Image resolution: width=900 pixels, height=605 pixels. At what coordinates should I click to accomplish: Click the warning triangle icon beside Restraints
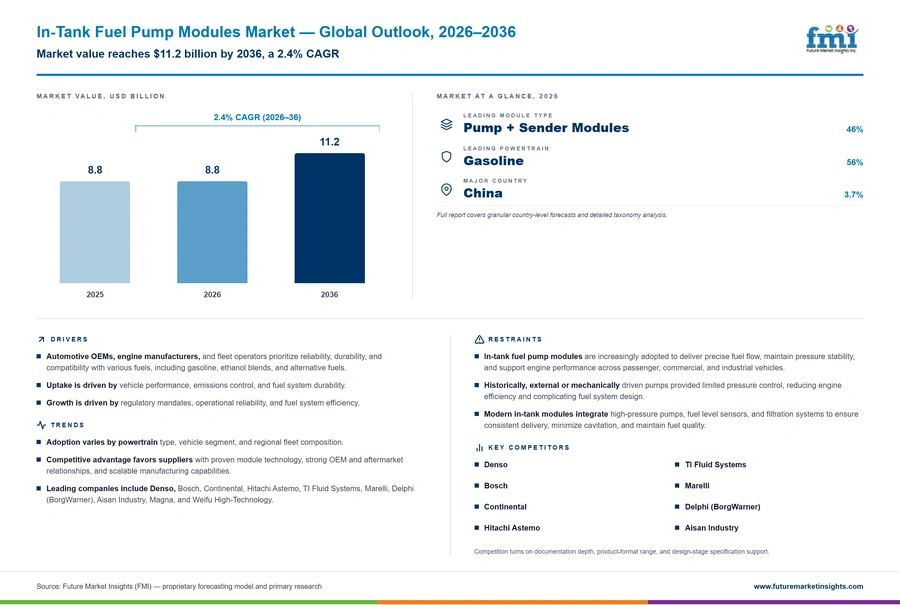click(x=479, y=339)
